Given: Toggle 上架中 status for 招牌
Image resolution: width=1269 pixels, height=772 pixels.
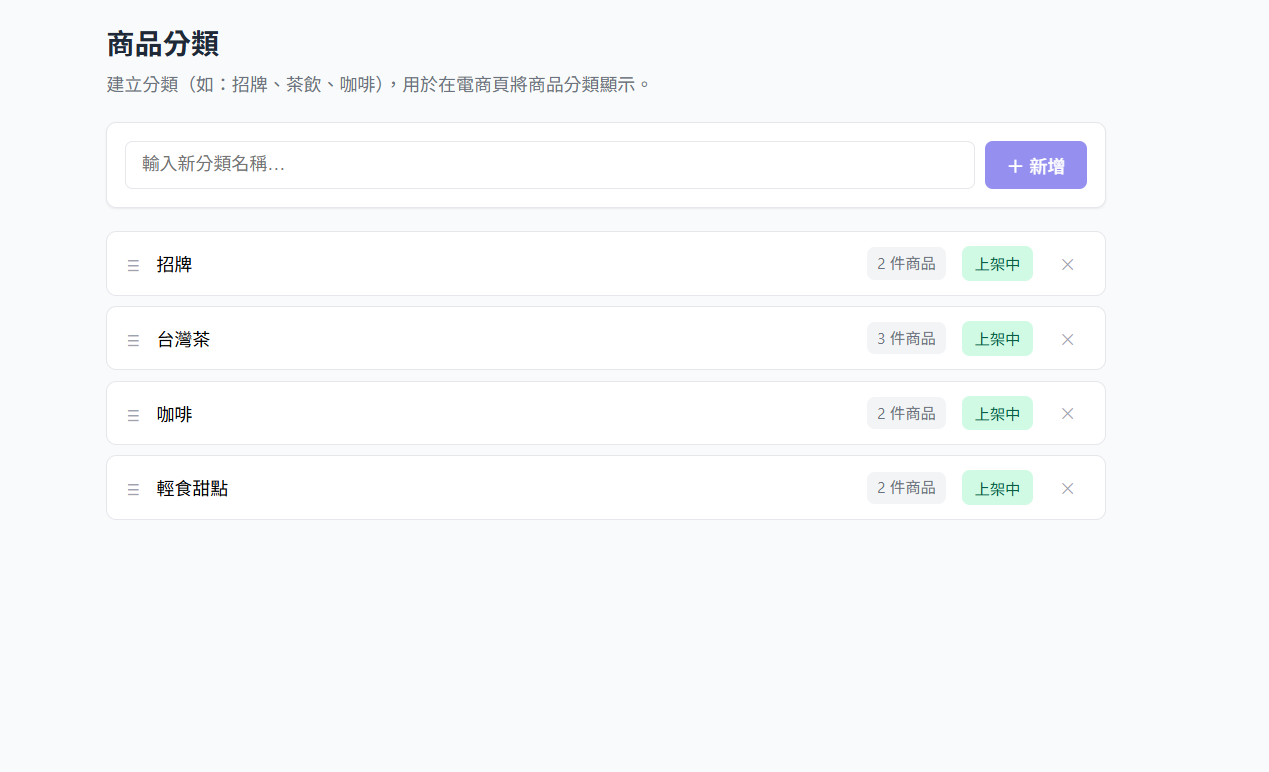Looking at the screenshot, I should click(997, 264).
